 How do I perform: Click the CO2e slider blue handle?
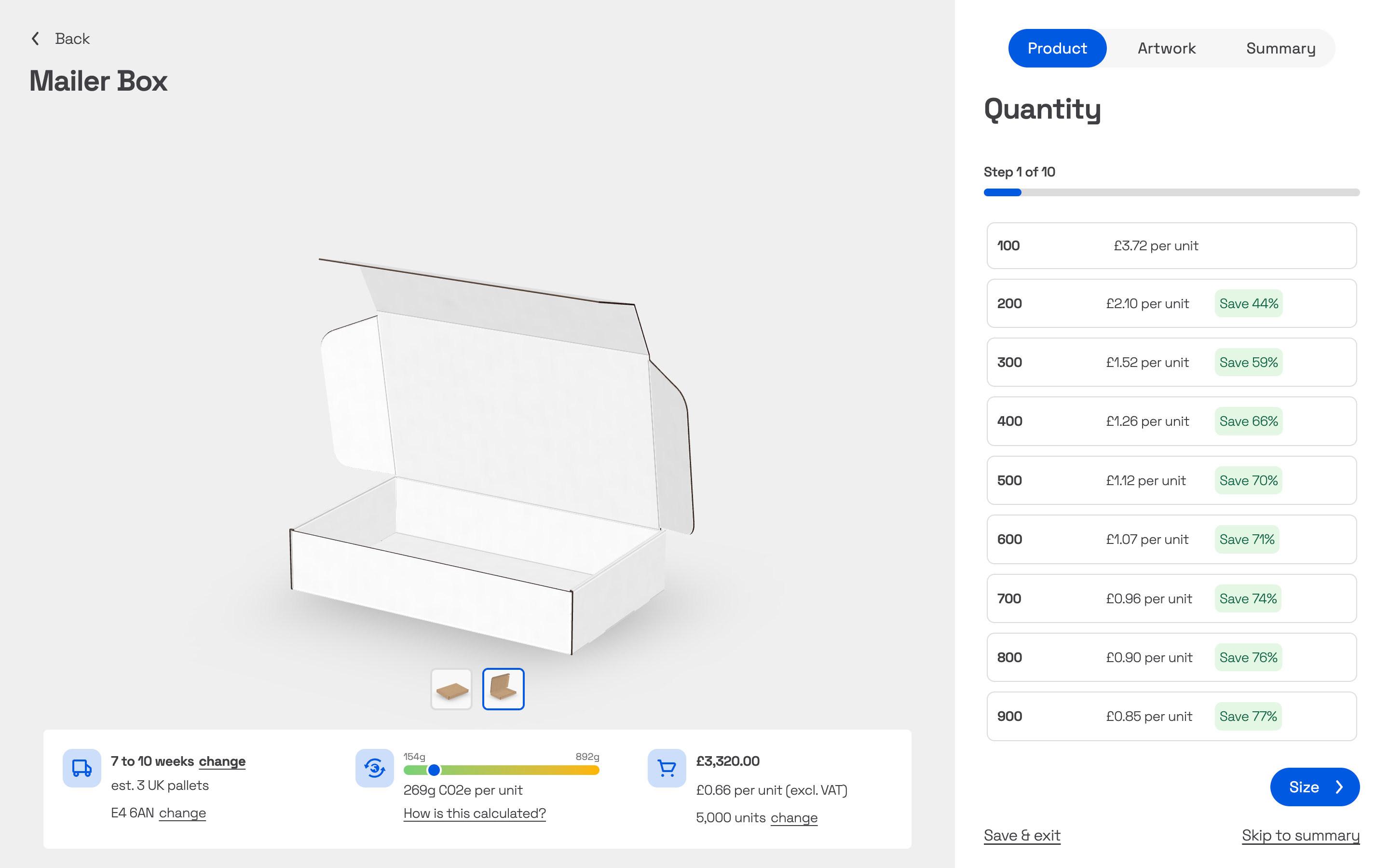(x=434, y=771)
